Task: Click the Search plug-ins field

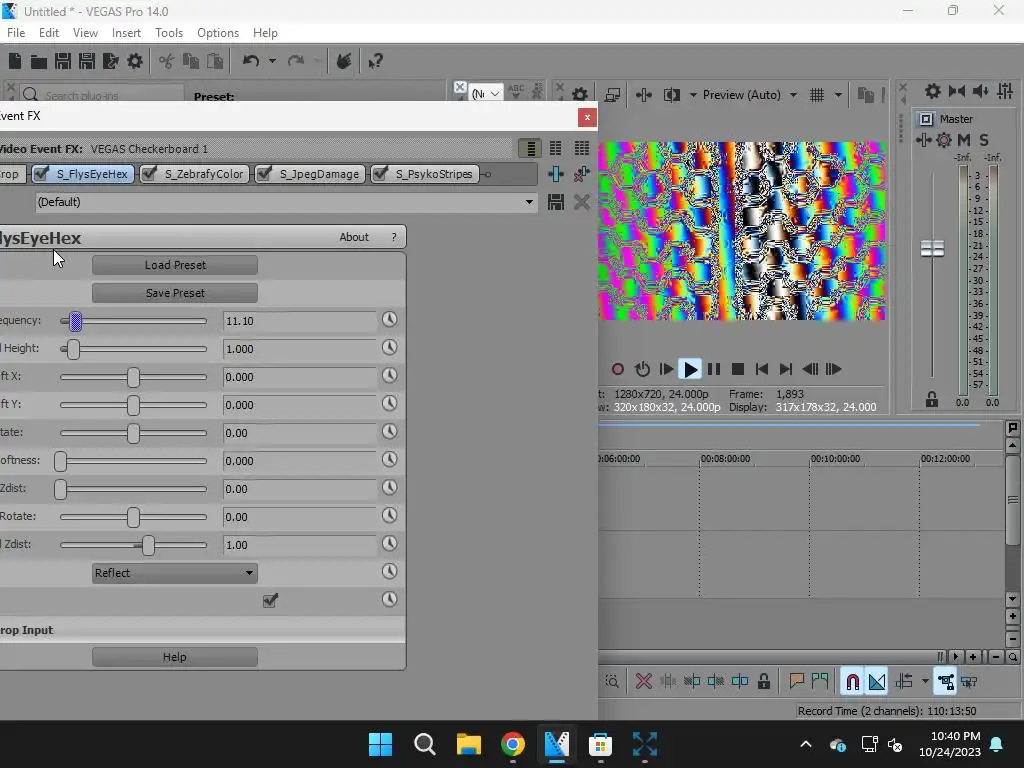Action: 101,95
